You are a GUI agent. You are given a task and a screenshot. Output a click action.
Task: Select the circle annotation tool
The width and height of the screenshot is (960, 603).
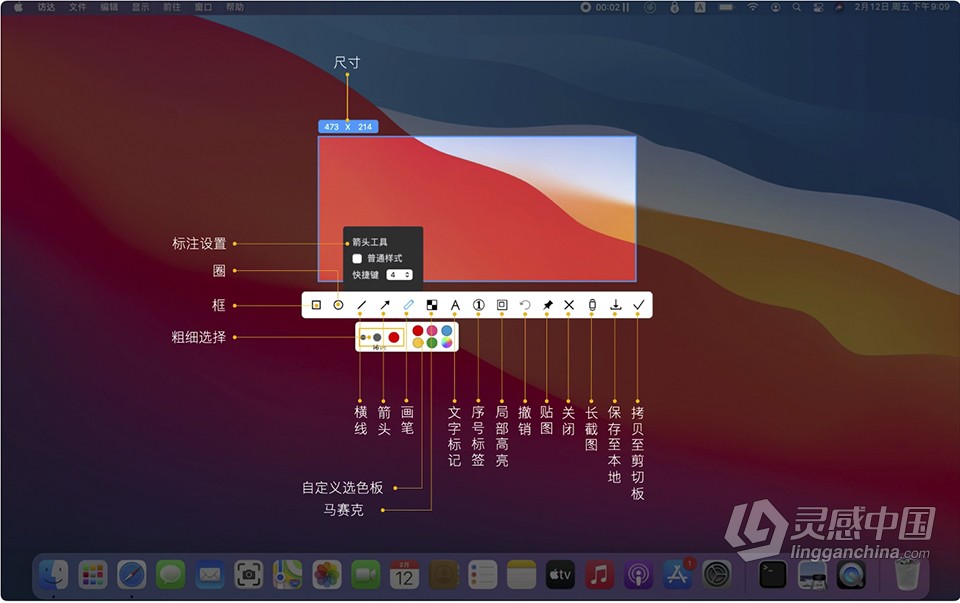coord(339,305)
